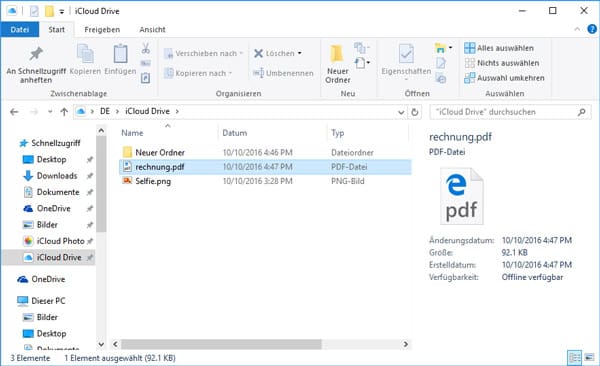The height and width of the screenshot is (366, 600).
Task: Open the quick access toolbar dropdown arrow
Action: point(62,12)
